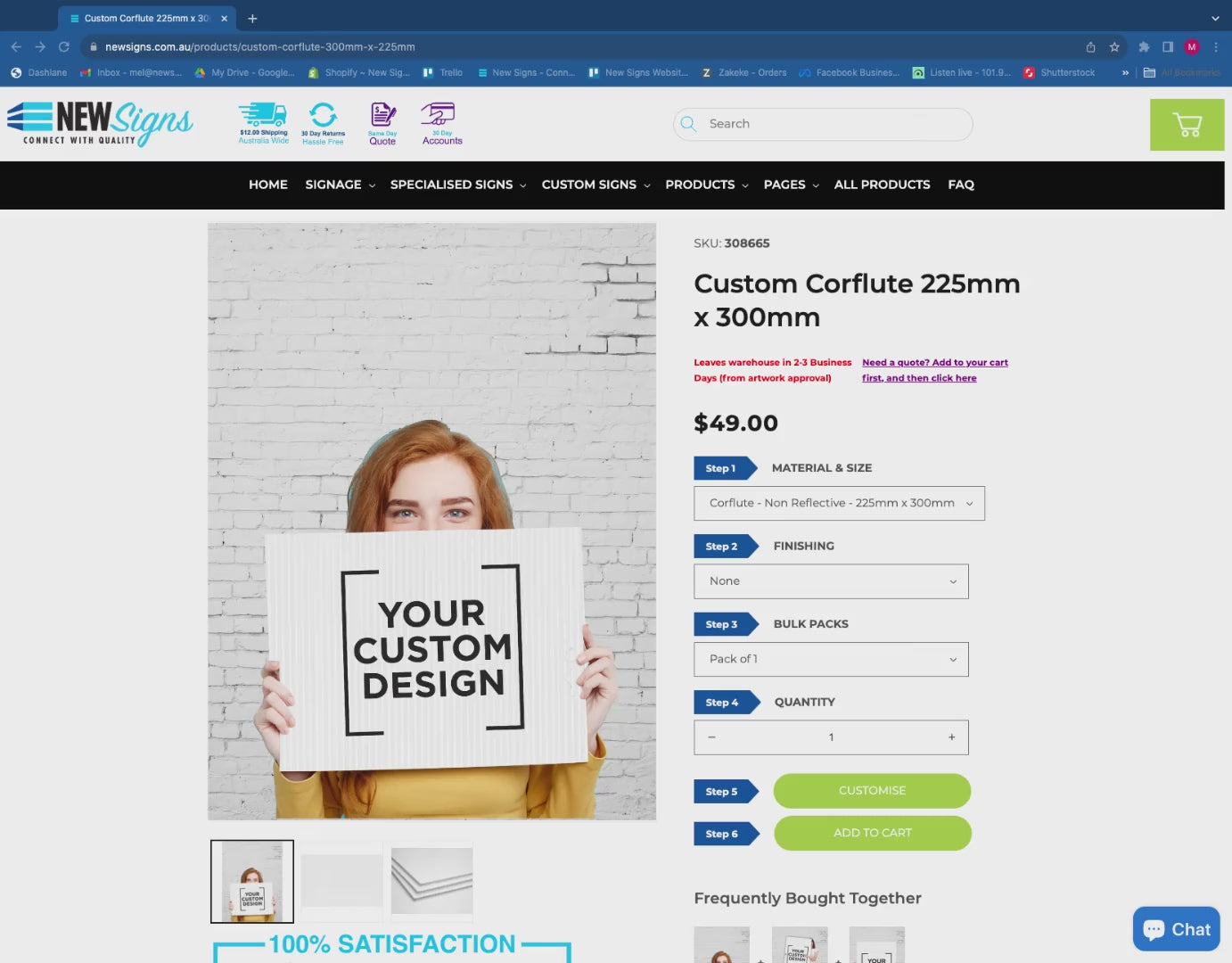
Task: Open the Finishing dropdown set to None
Action: pyautogui.click(x=831, y=581)
